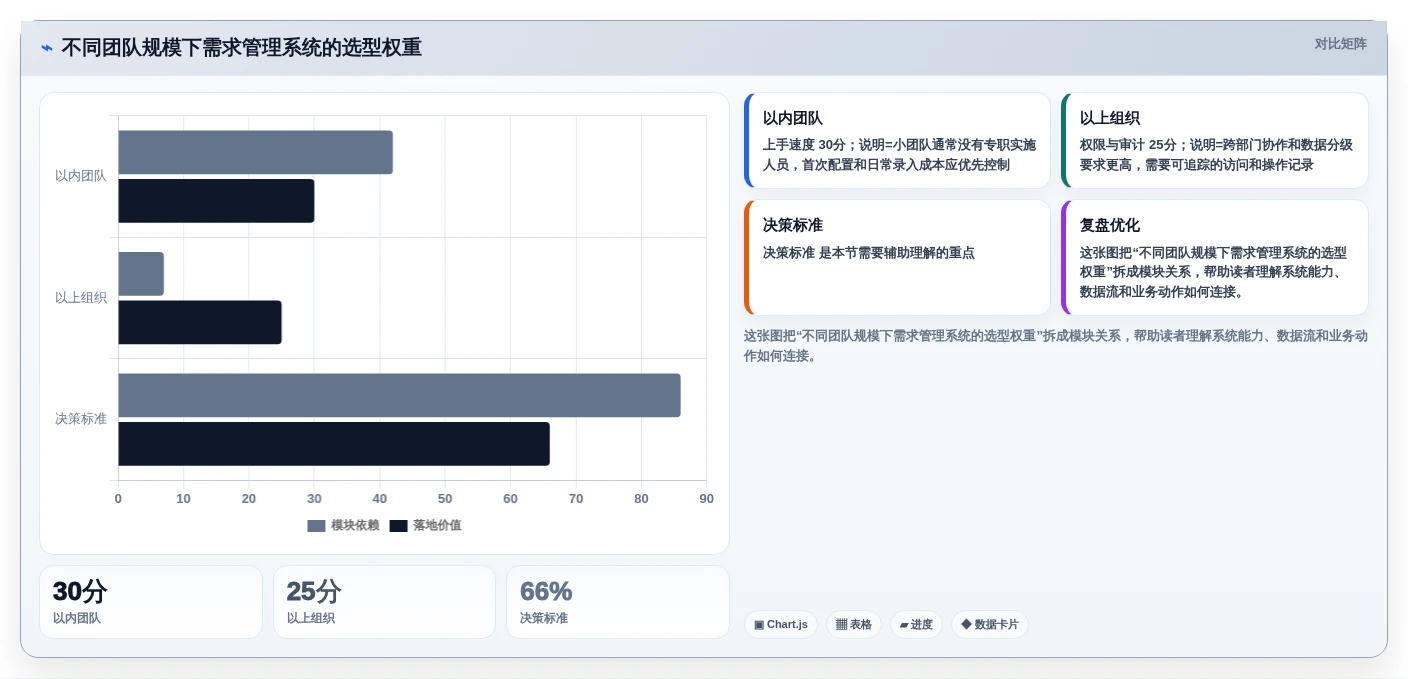Screen dimensions: 1408x679
Task: Click the 25分 stat card
Action: 384,602
